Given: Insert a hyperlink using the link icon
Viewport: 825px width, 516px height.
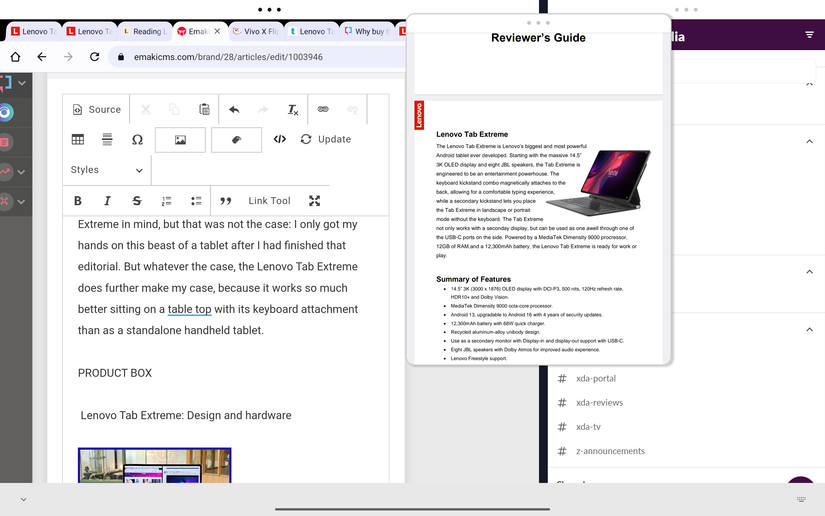Looking at the screenshot, I should [x=323, y=109].
